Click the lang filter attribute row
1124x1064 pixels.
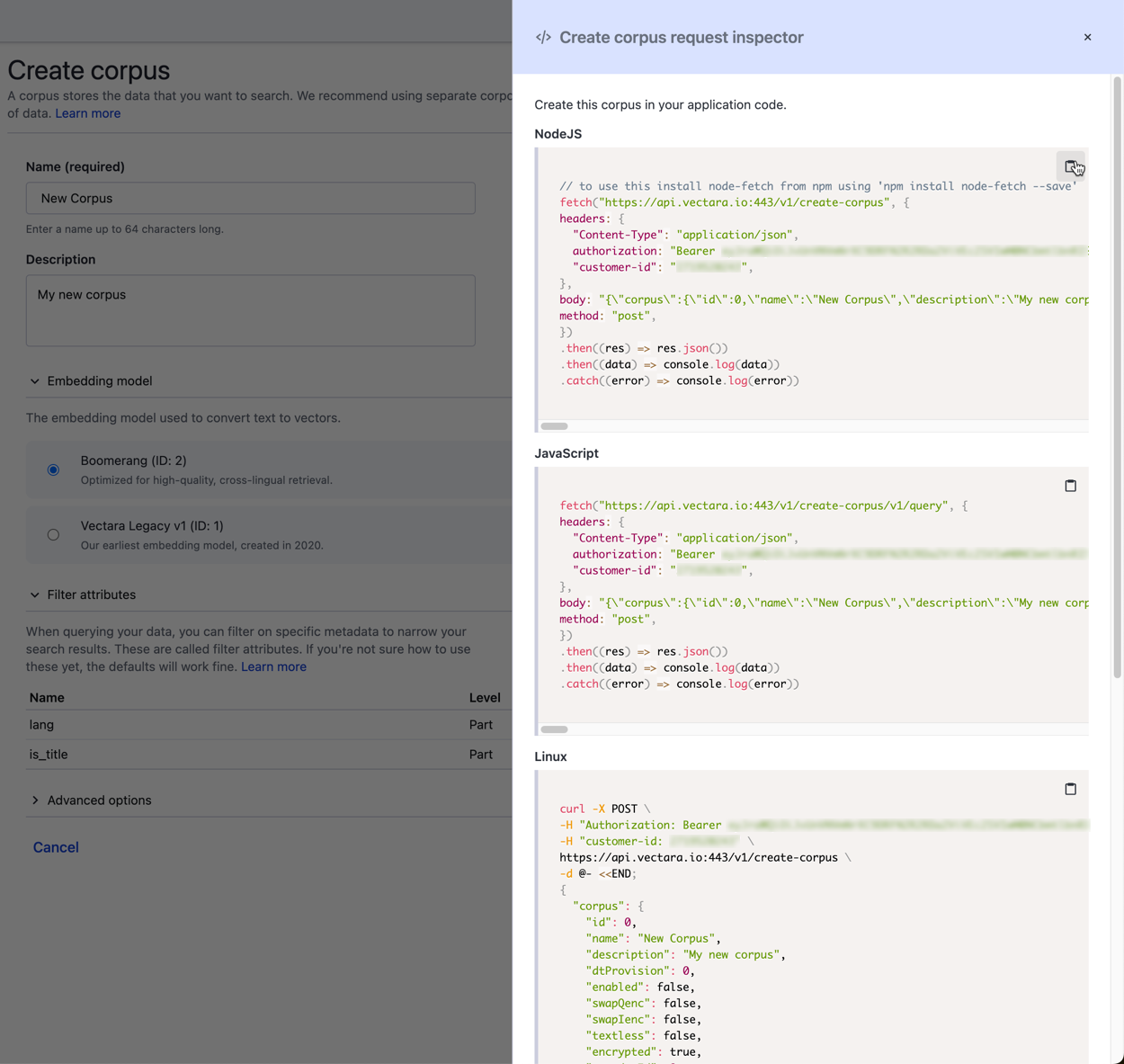180,725
